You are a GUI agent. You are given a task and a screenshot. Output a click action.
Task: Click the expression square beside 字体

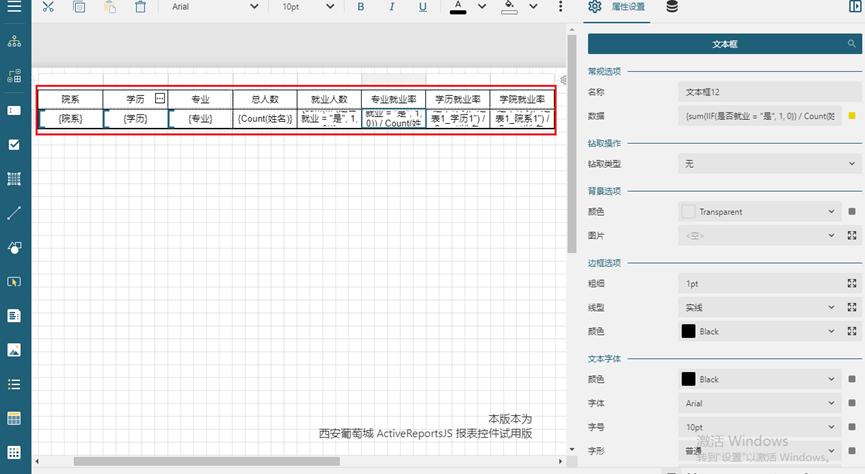pyautogui.click(x=852, y=403)
